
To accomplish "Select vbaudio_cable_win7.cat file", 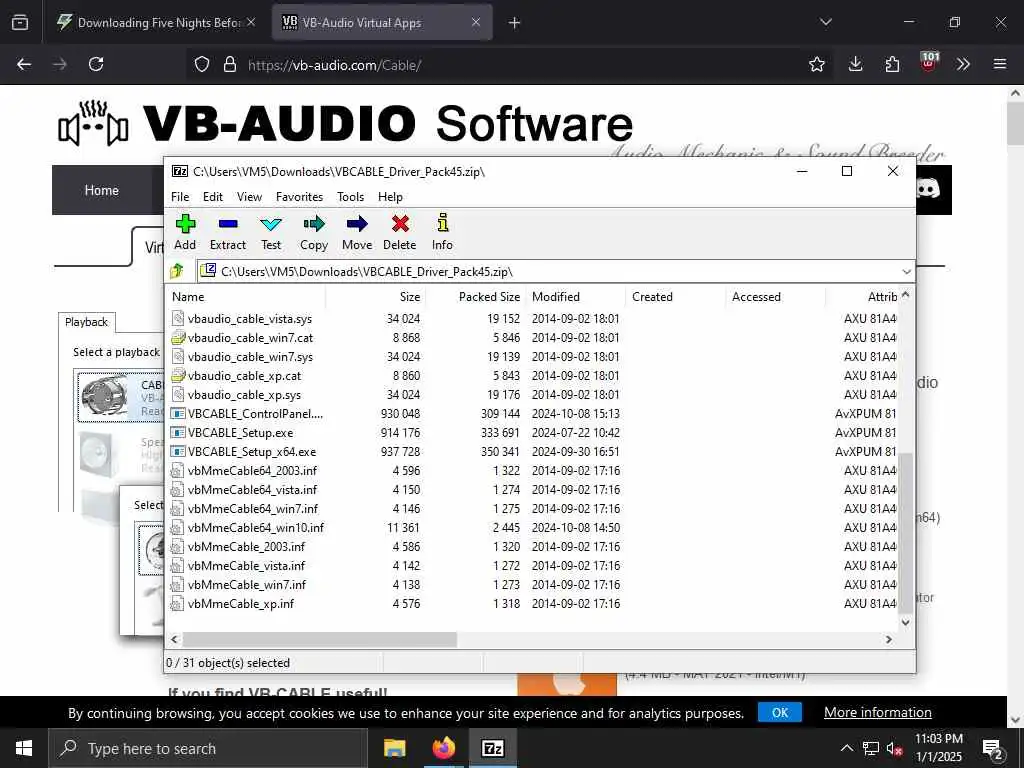I will [251, 338].
